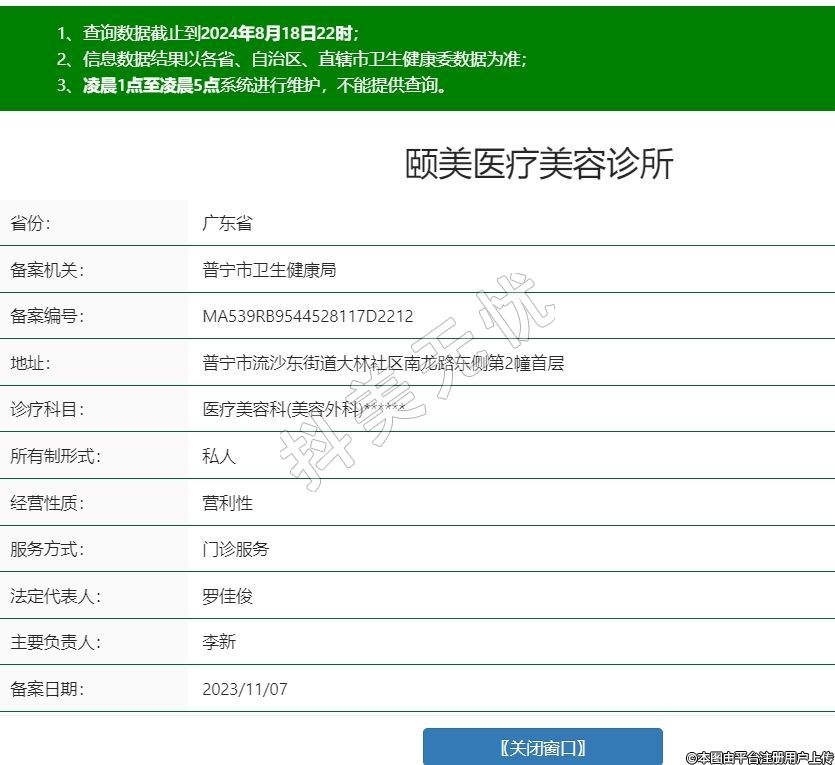Select the record number MA539RB9544528117D2212
Screen dimensions: 835x765
[307, 317]
